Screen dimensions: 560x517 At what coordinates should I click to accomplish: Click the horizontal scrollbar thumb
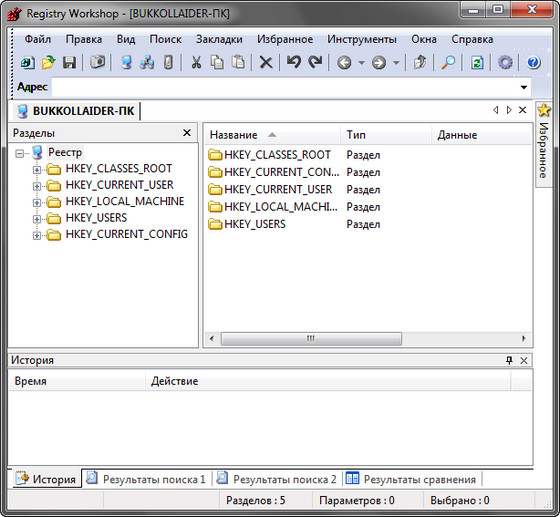pos(311,338)
